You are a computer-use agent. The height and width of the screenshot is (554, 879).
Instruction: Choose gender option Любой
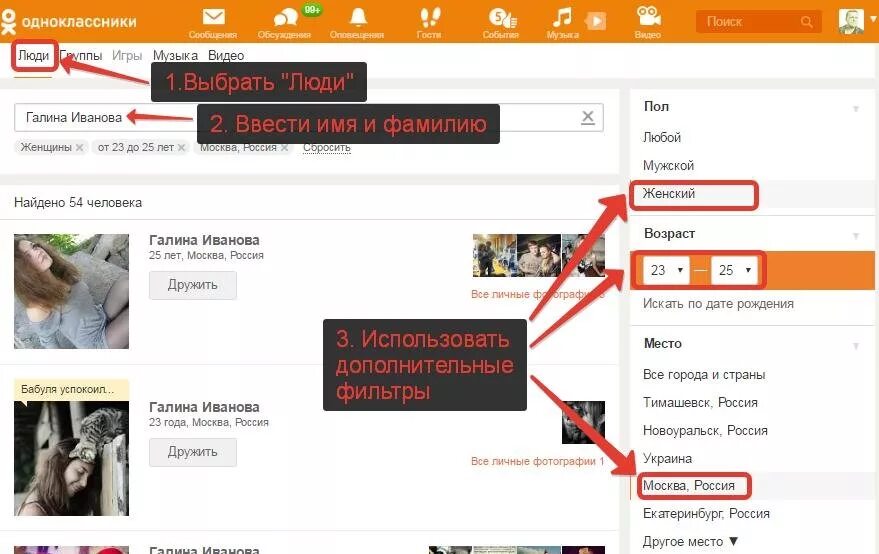tap(661, 137)
